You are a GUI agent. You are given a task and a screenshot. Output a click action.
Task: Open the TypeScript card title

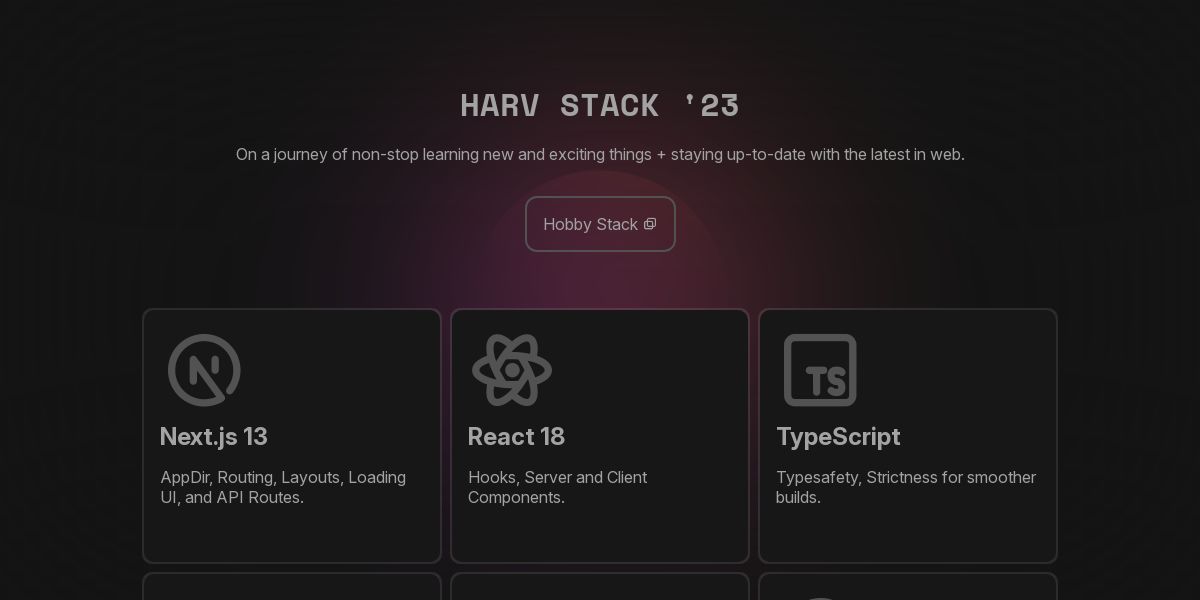pos(838,437)
